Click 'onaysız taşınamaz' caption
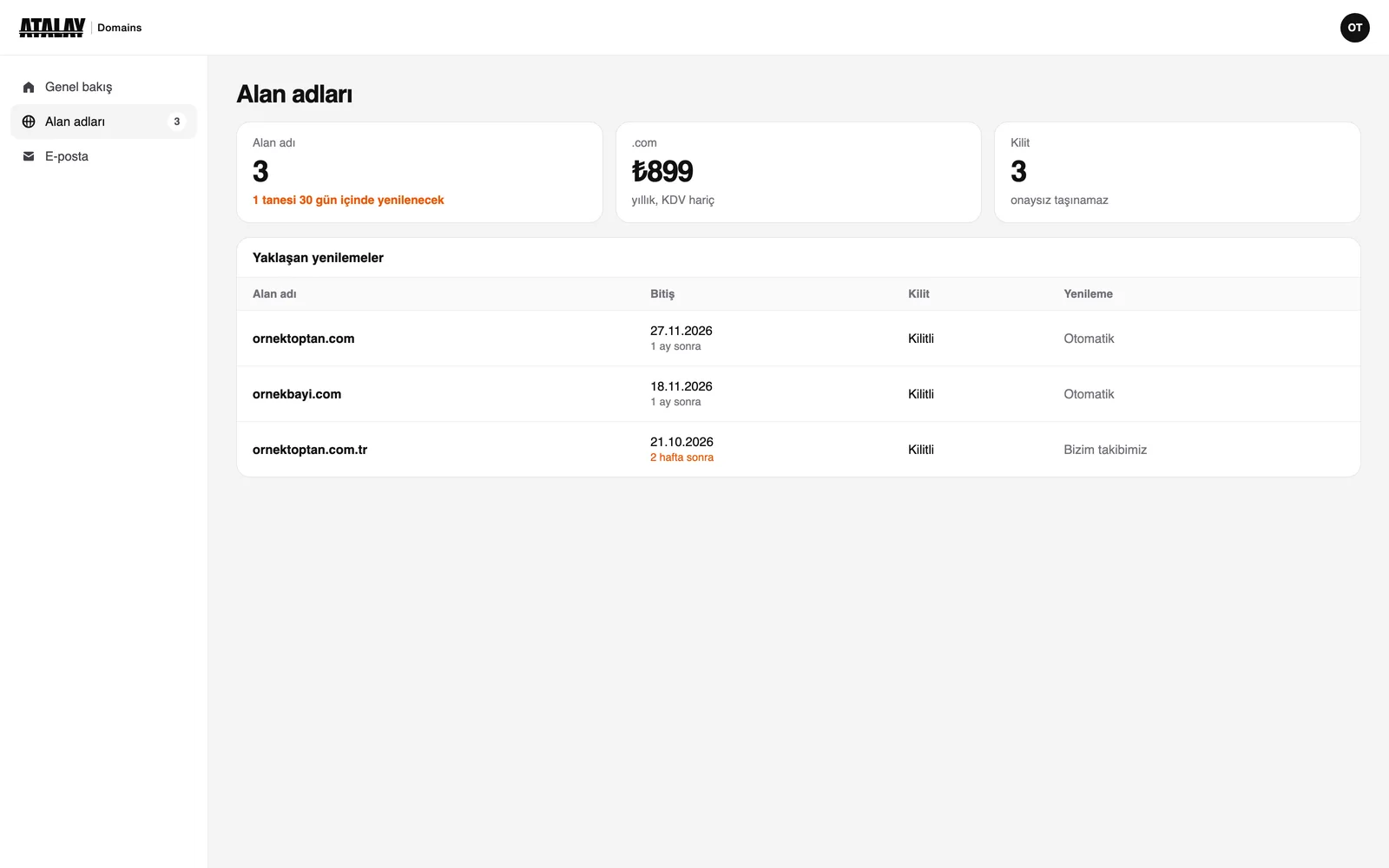This screenshot has height=868, width=1389. pos(1059,201)
